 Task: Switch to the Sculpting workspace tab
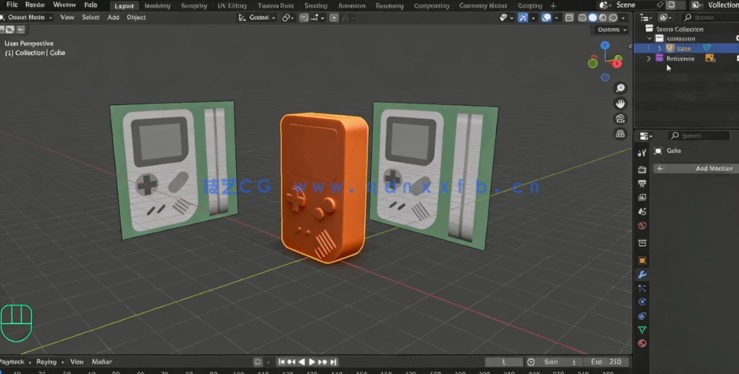[194, 6]
